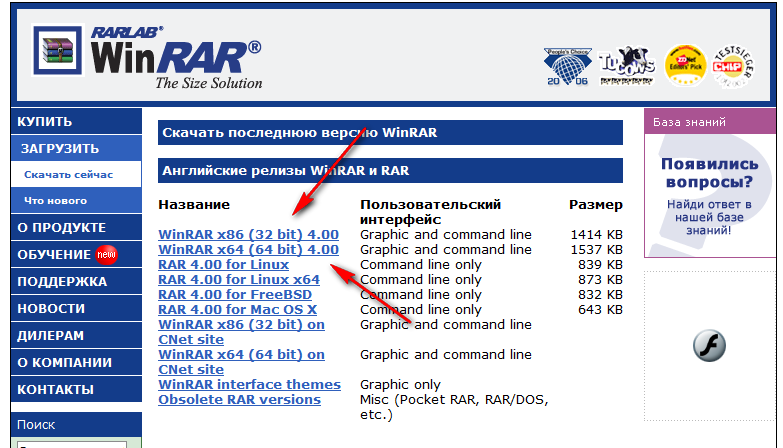This screenshot has width=783, height=448.
Task: Open the НОВОСТИ menu item
Action: click(76, 308)
